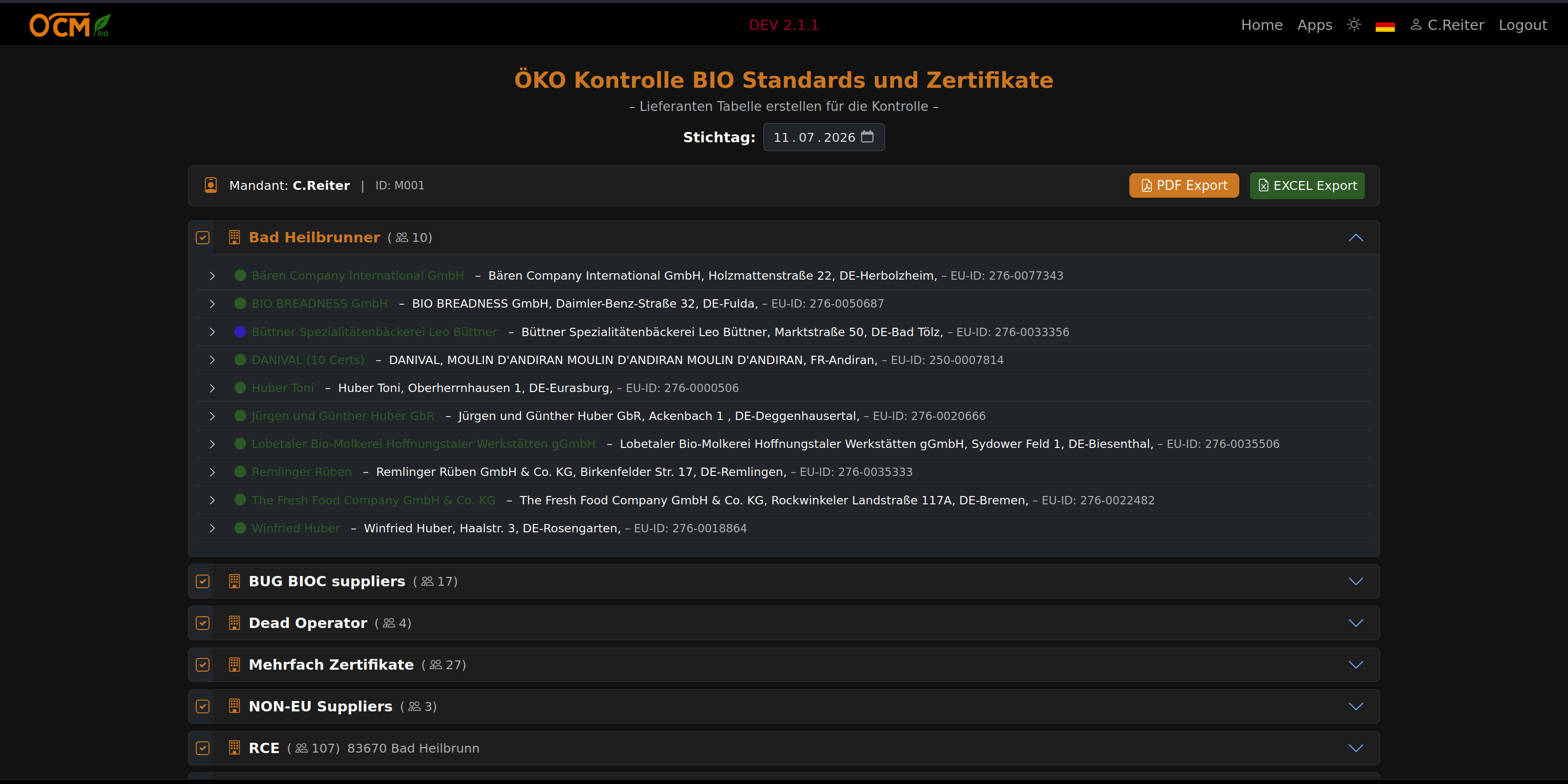1568x784 pixels.
Task: Click status dot for Huber Toni
Action: pos(240,388)
